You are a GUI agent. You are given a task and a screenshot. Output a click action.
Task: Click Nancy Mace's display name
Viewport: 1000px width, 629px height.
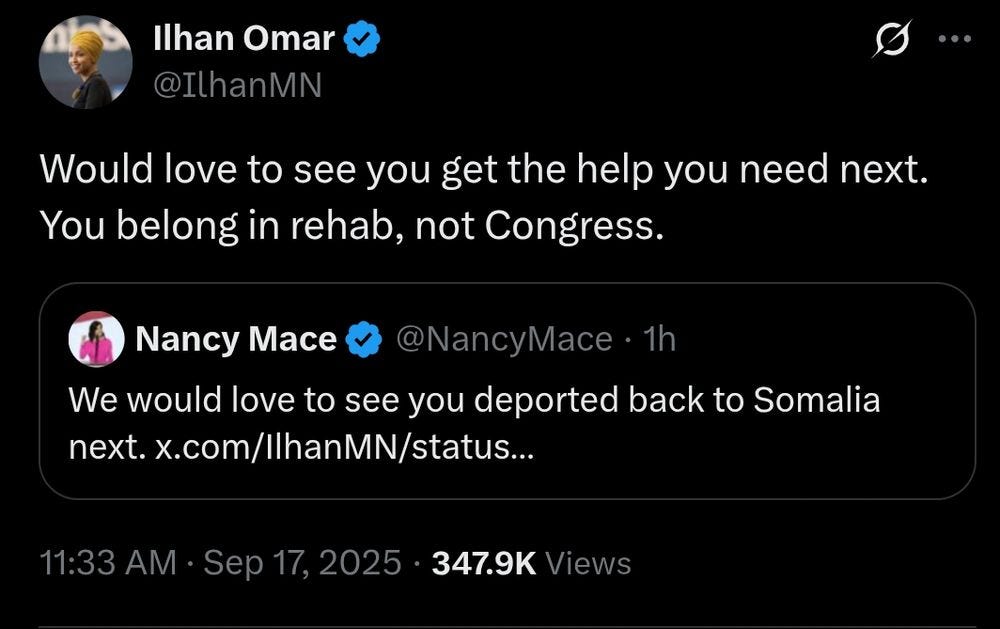click(x=235, y=339)
